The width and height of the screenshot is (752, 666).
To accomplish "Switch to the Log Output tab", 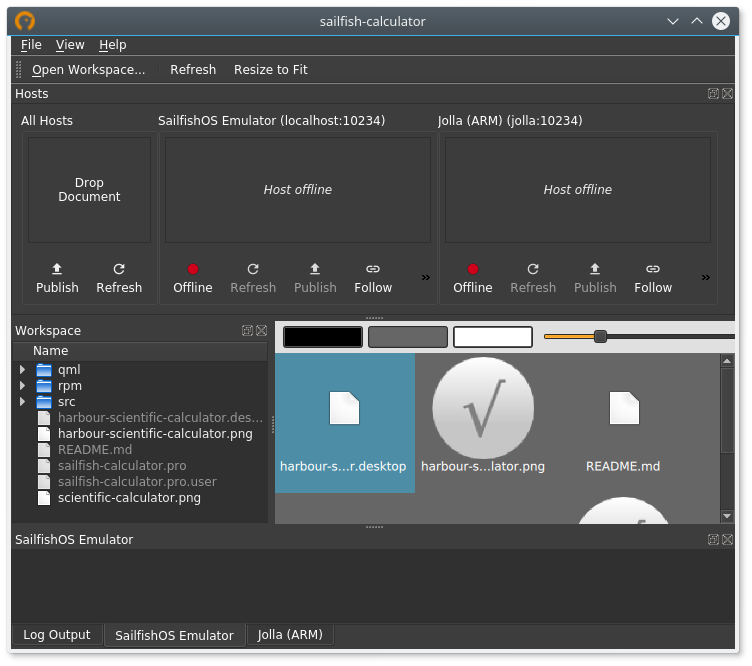I will [x=57, y=635].
